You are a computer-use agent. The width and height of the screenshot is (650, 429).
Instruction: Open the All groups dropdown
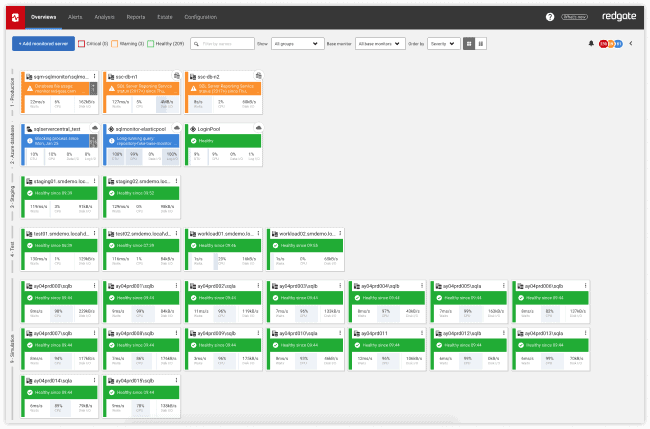(297, 44)
